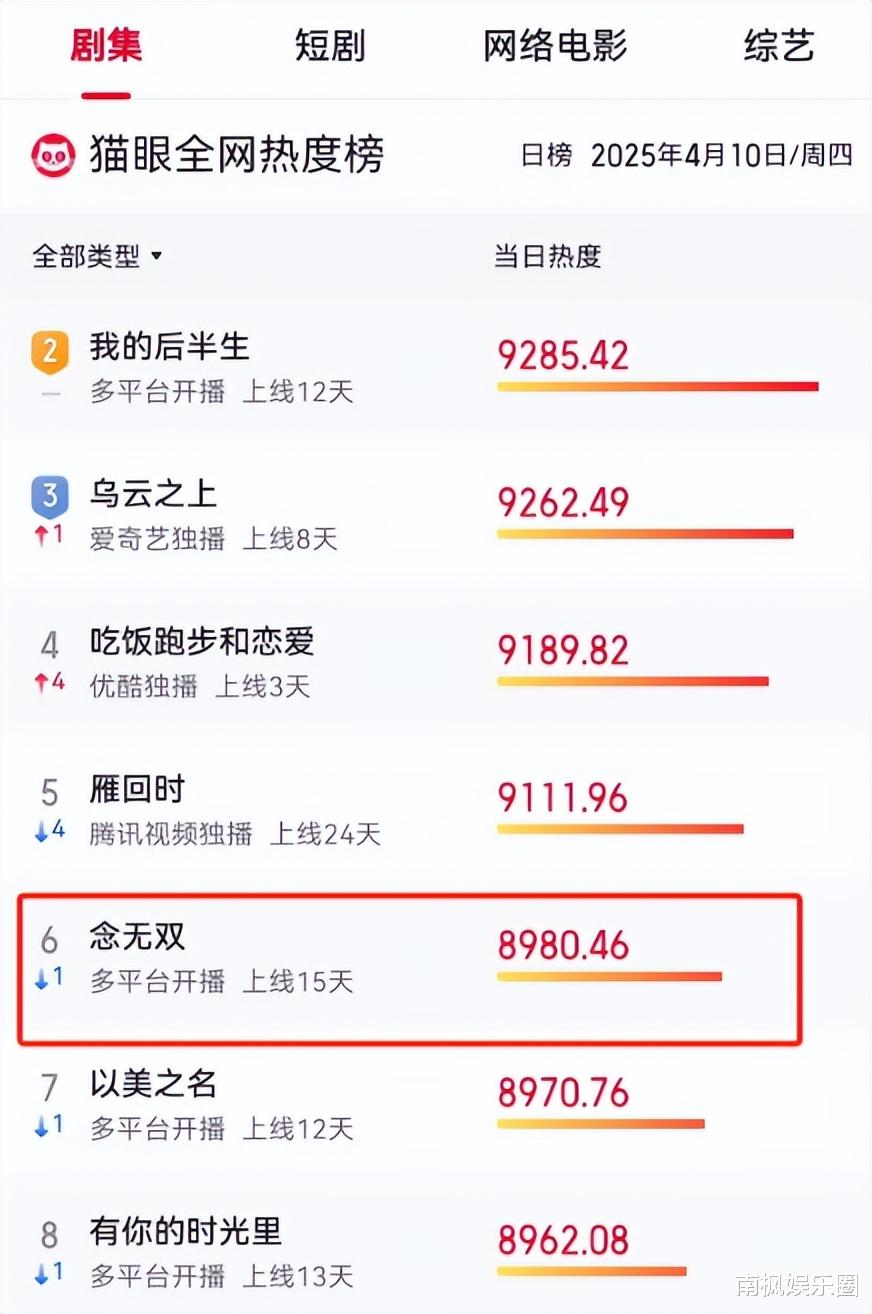
Task: Click the Maoyan cat logo icon
Action: tap(53, 156)
